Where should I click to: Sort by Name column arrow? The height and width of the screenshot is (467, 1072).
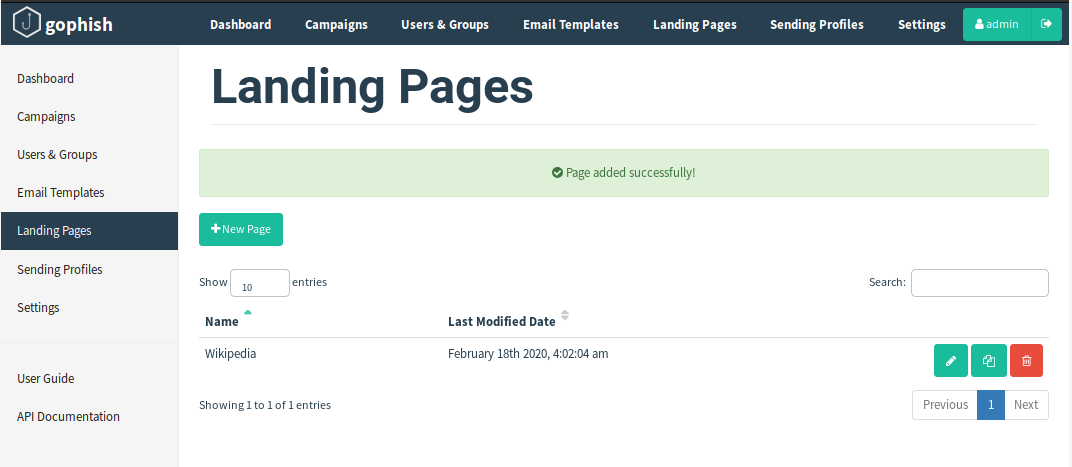(x=248, y=313)
